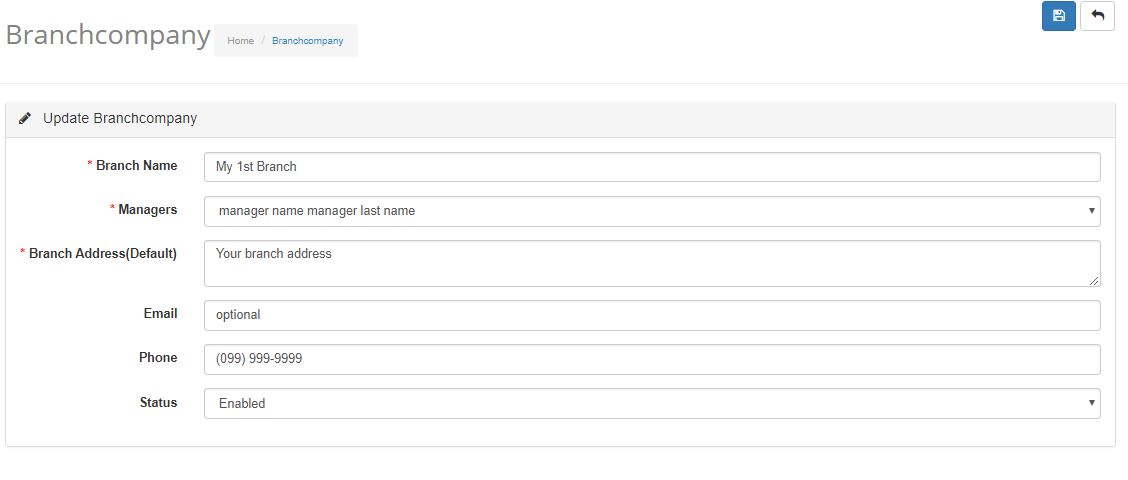Click the textarea resize handle corner
Screen dimensions: 1128x480
1094,281
